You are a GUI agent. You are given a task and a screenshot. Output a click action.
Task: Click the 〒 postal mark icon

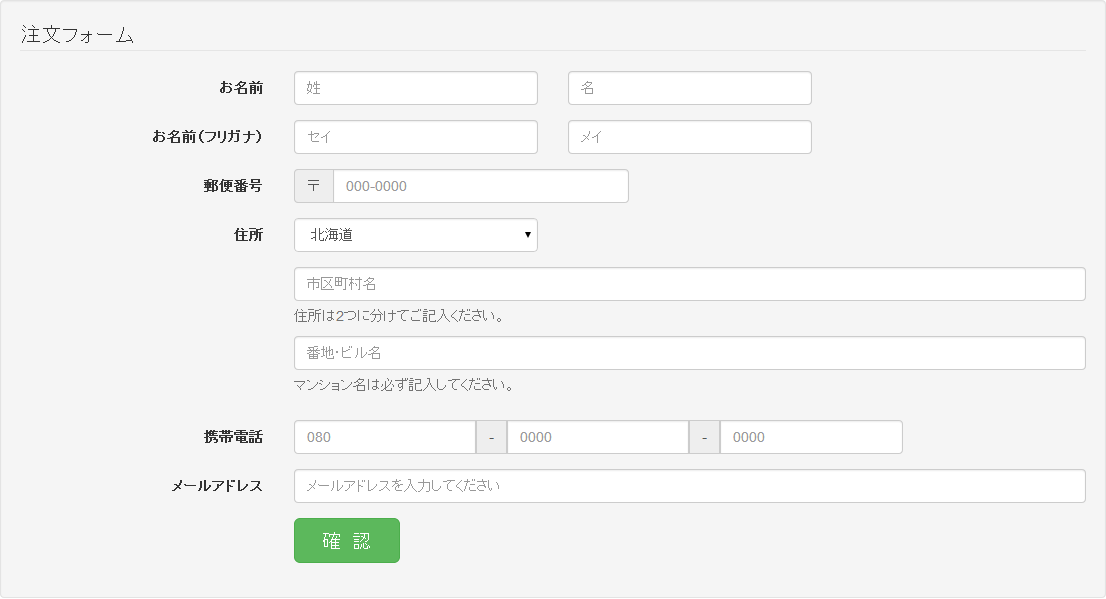point(314,186)
